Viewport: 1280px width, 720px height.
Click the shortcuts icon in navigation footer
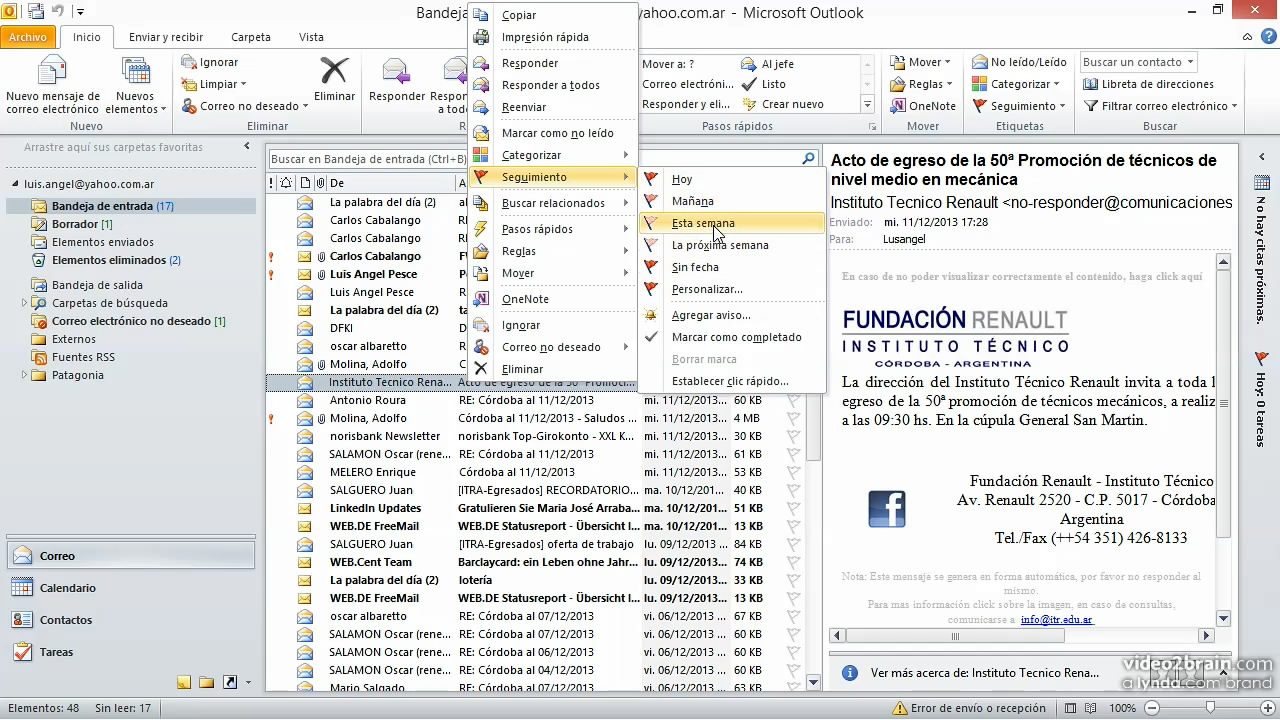pos(230,683)
